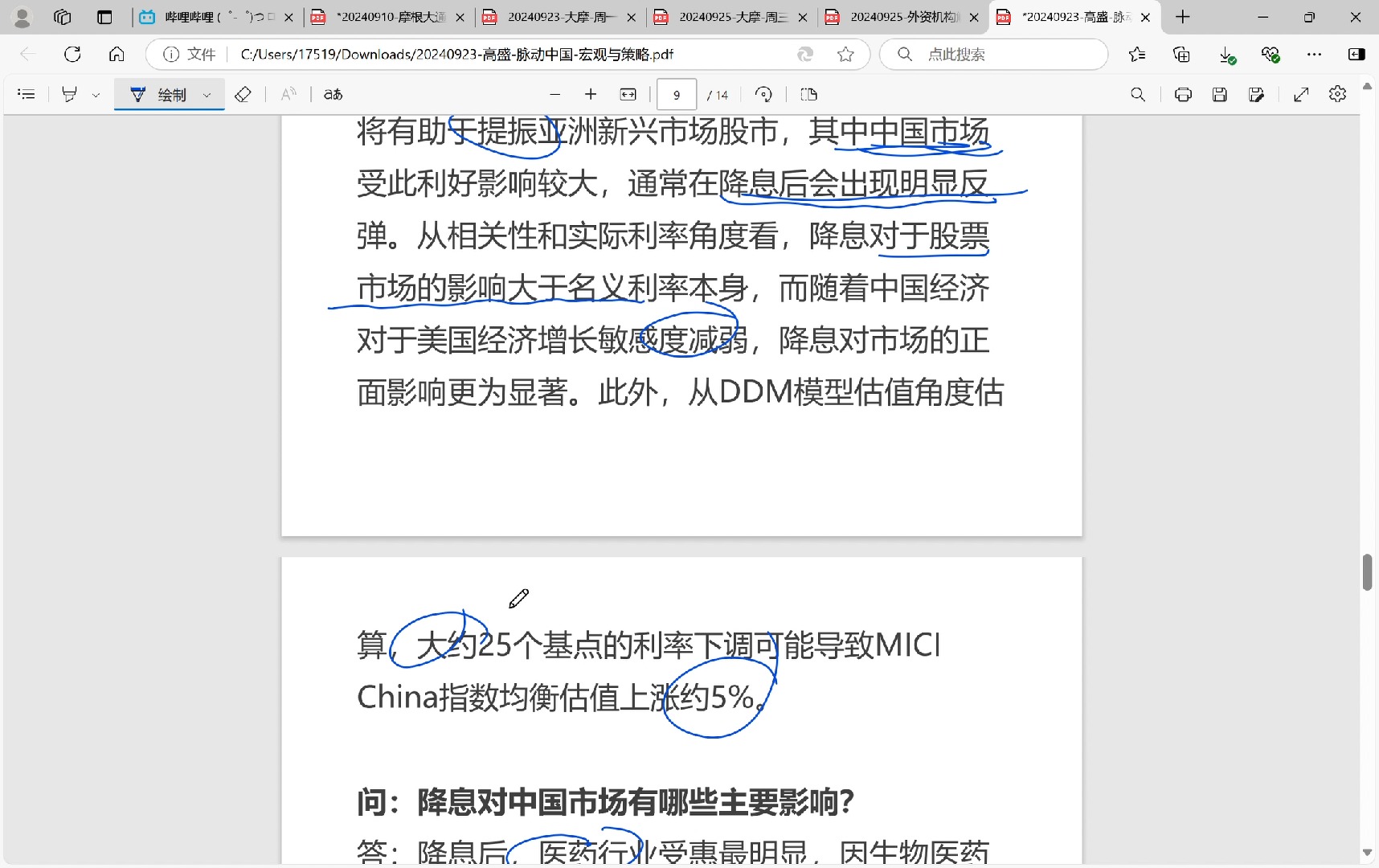
Task: Go back to previous page
Action: coord(27,54)
